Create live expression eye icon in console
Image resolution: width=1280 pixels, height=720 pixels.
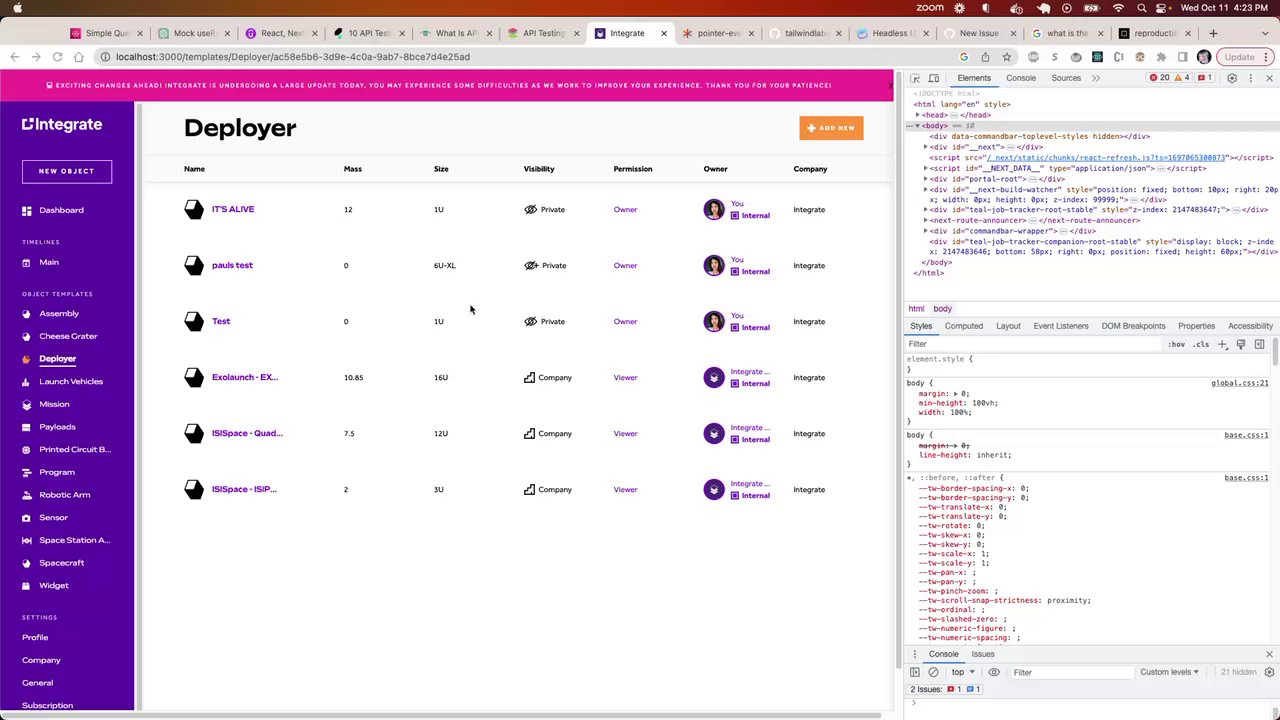pos(994,672)
